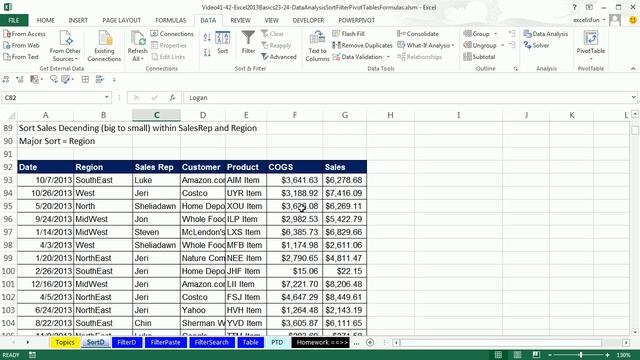Select the Topics sheet tab
This screenshot has height=360, width=640.
65,342
